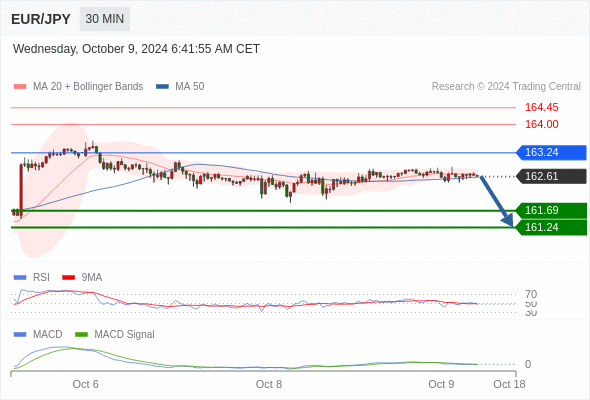Click the MA 20 + Bollinger Bands legend swatch
590x400 pixels.
pyautogui.click(x=20, y=87)
